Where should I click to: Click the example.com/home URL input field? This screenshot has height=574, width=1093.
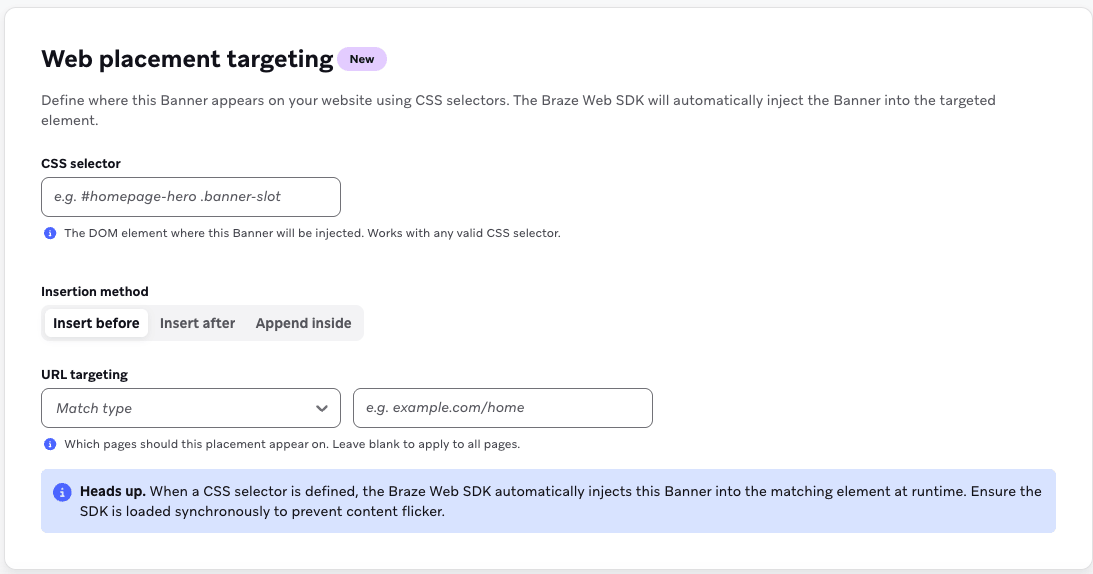503,408
